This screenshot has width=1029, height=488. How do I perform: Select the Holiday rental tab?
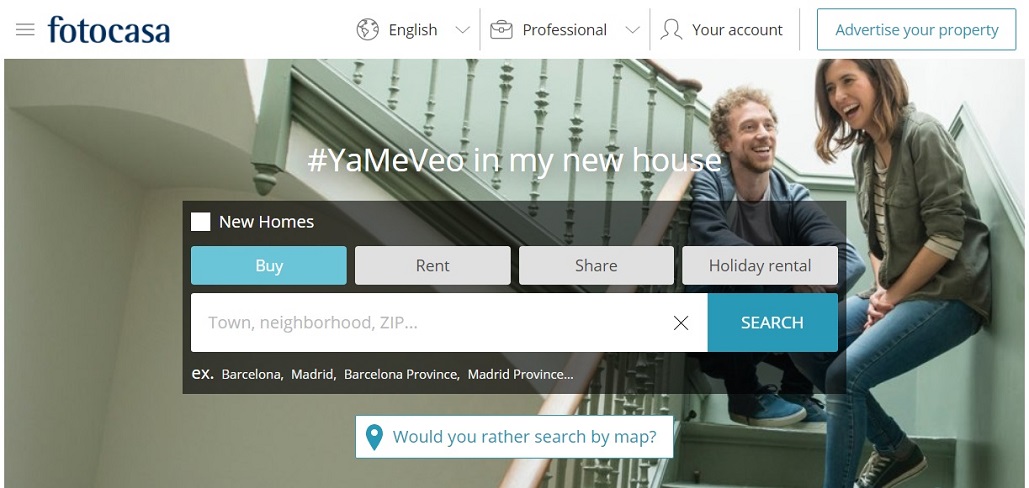tap(760, 266)
